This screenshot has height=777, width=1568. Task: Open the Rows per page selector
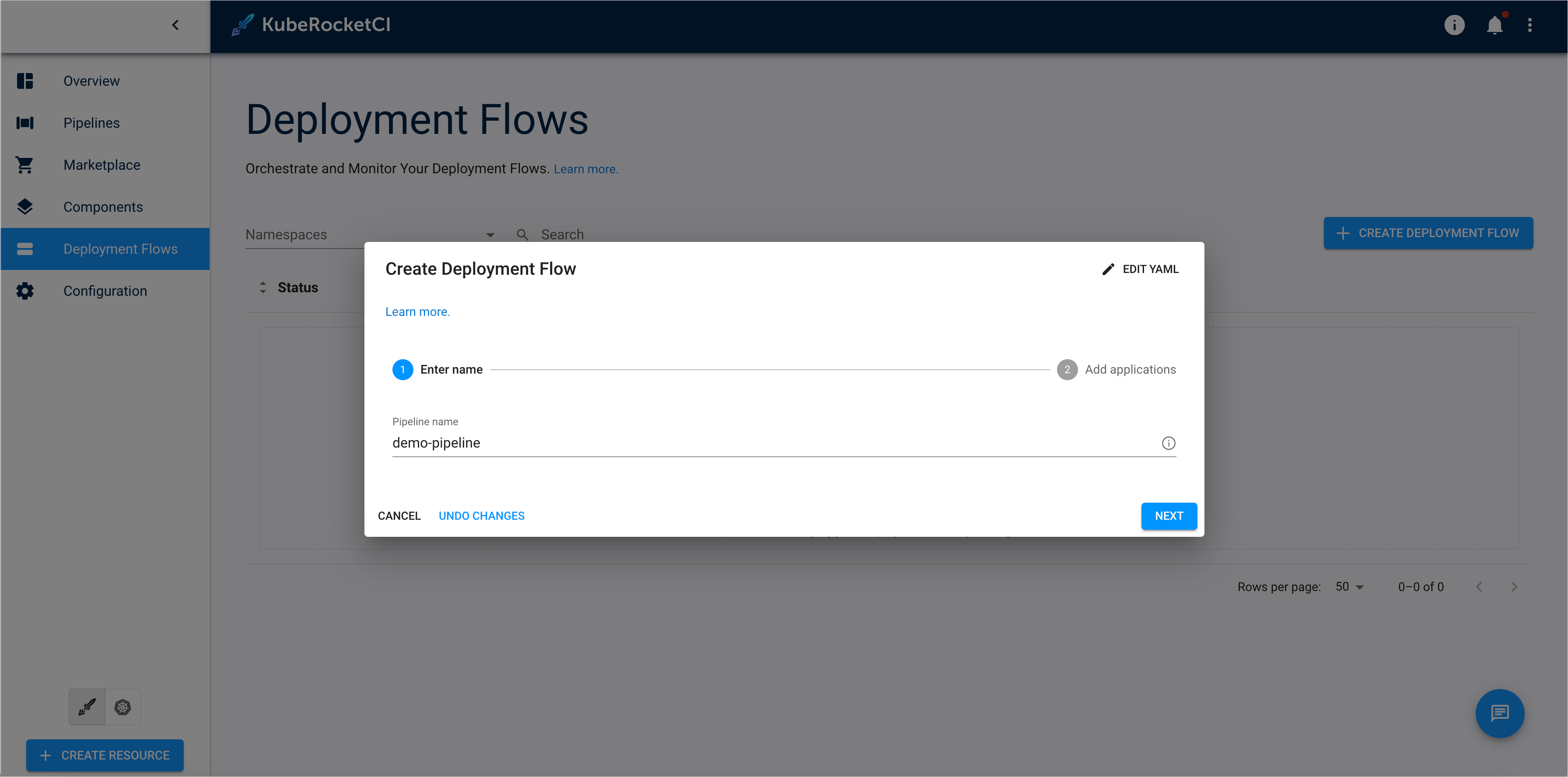pyautogui.click(x=1349, y=586)
